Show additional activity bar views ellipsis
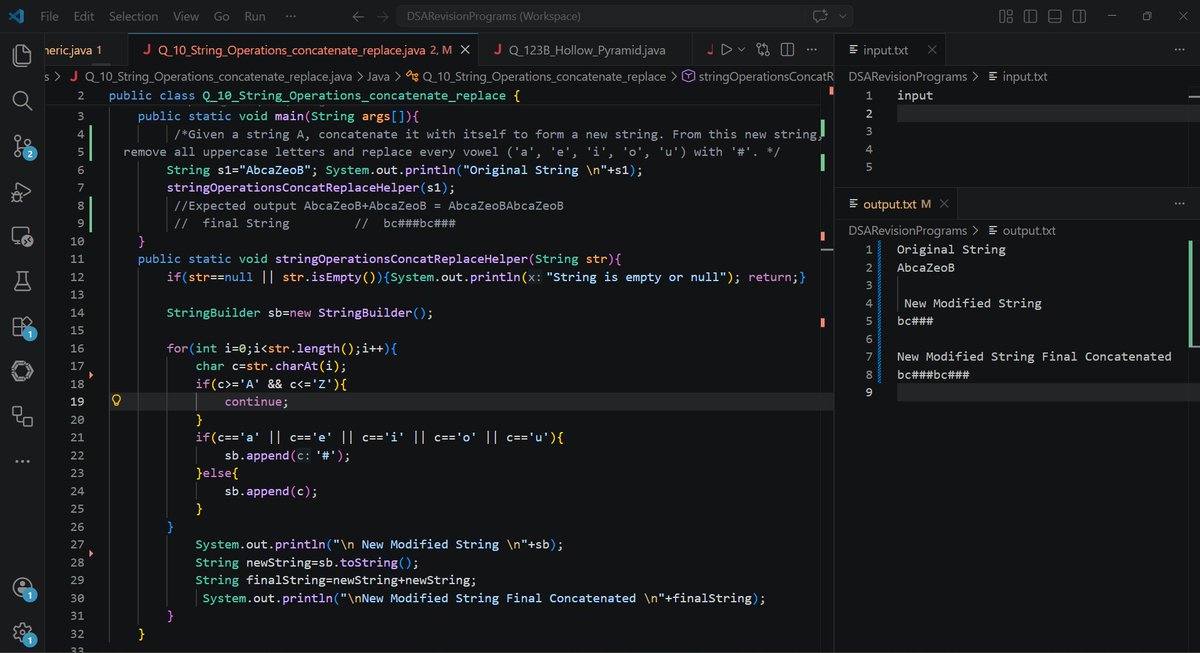The image size is (1200, 653). click(22, 461)
